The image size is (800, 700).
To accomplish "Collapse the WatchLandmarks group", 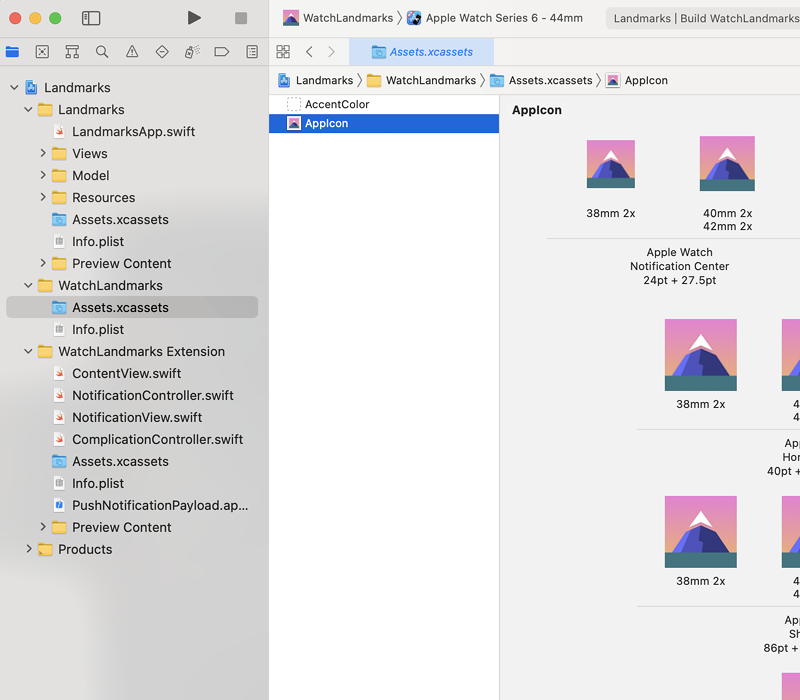I will tap(29, 285).
